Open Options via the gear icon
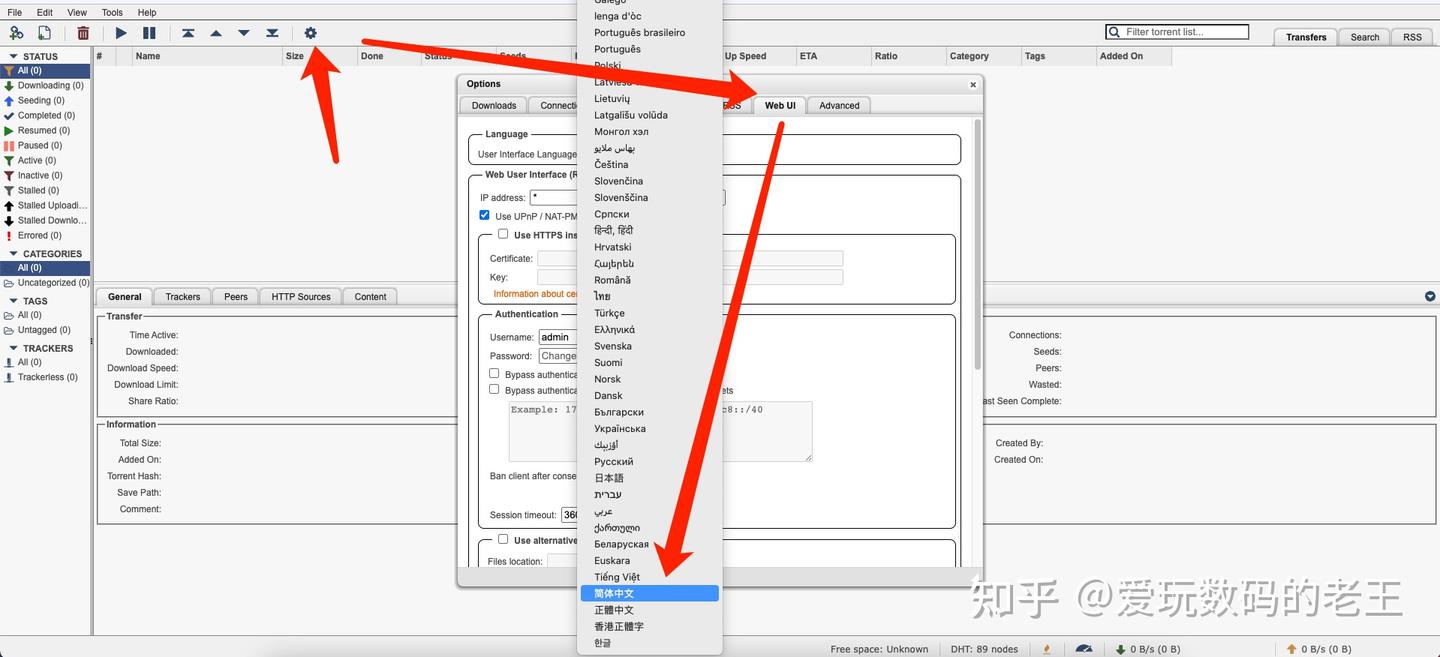The width and height of the screenshot is (1440, 657). pyautogui.click(x=310, y=33)
